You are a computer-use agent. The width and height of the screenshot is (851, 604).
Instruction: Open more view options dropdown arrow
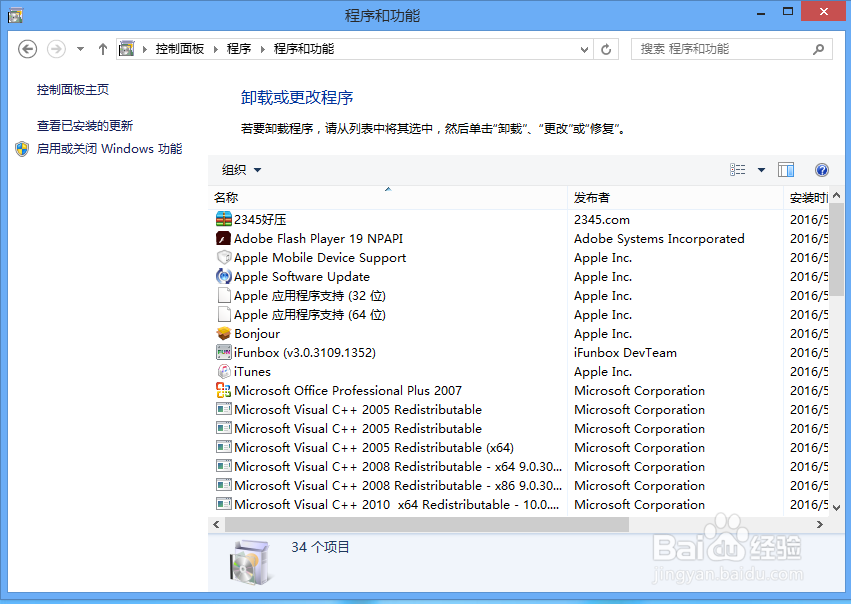point(761,170)
